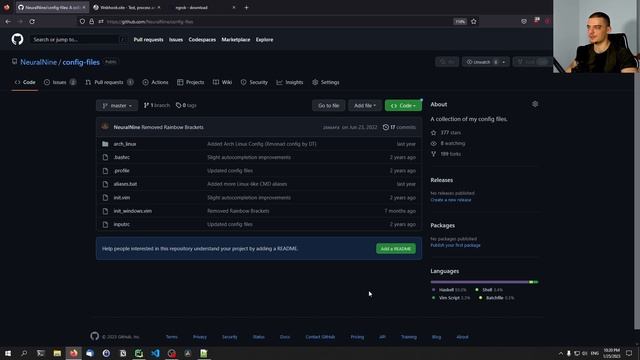Switch to the repository Issues tab
640x360 pixels.
(x=60, y=82)
